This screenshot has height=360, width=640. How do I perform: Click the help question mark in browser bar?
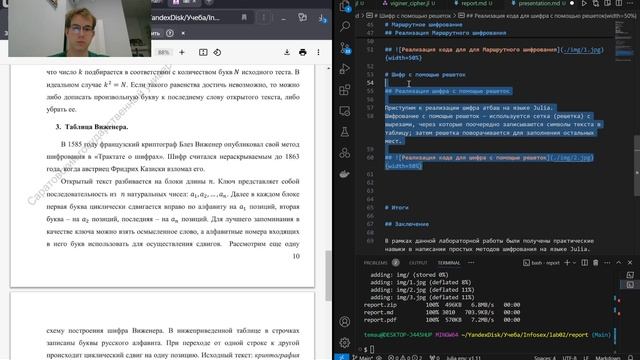170,33
